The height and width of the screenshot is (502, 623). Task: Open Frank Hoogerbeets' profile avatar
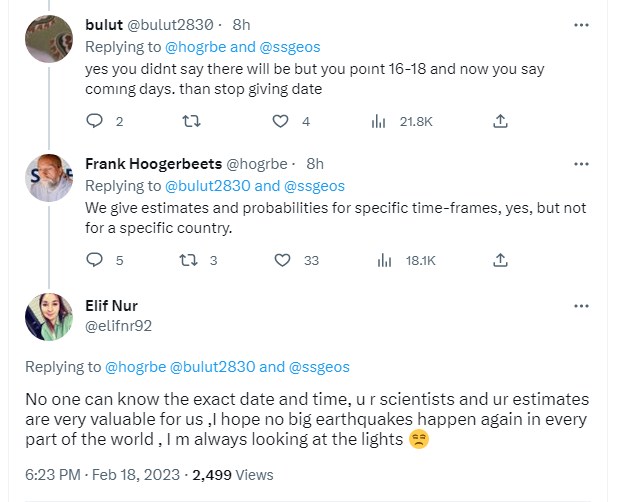[x=48, y=179]
